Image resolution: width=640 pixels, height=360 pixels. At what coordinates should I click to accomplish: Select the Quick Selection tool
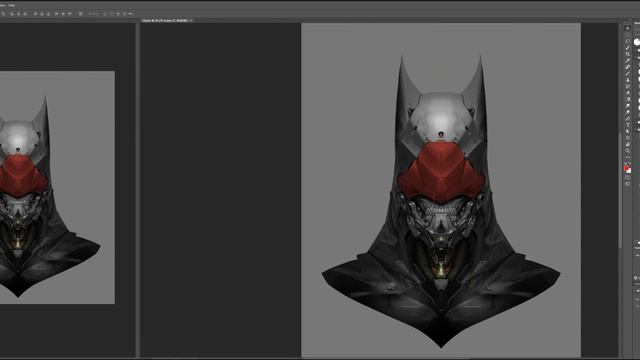627,47
